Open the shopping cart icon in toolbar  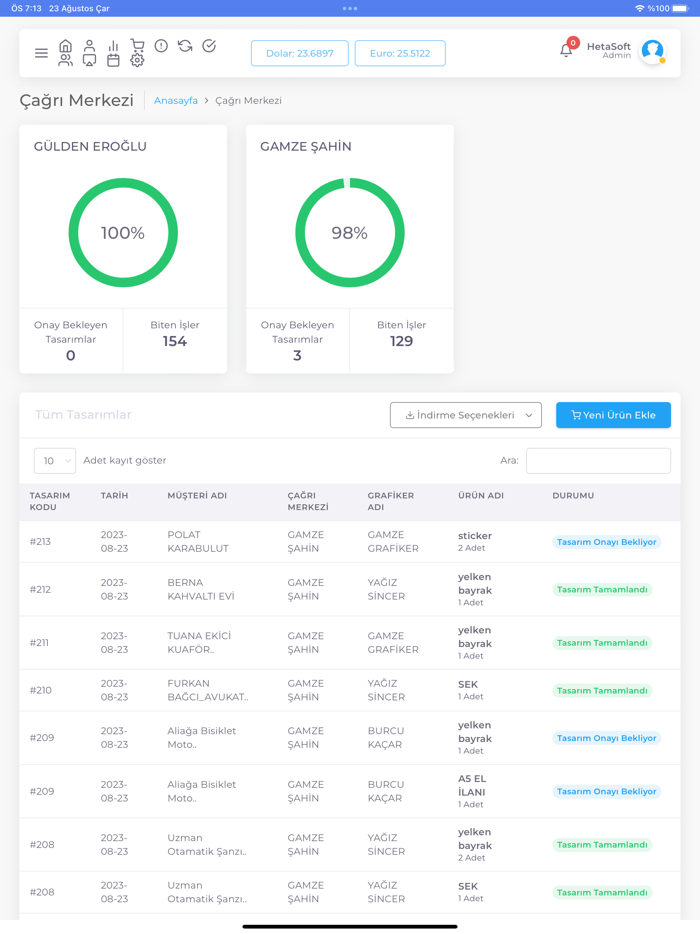pos(137,46)
